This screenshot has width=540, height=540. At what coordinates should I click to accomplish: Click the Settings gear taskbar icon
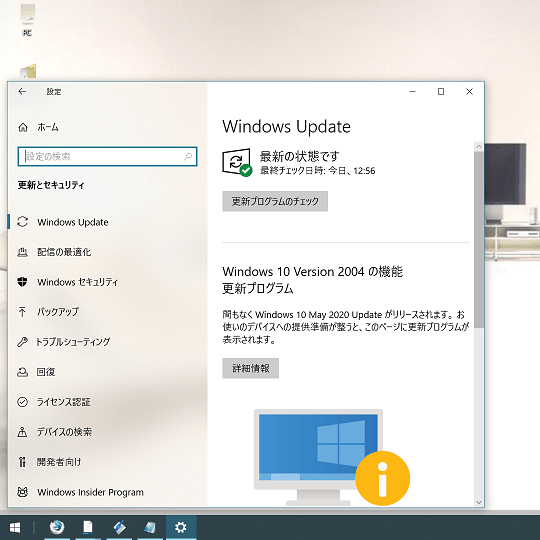point(181,527)
